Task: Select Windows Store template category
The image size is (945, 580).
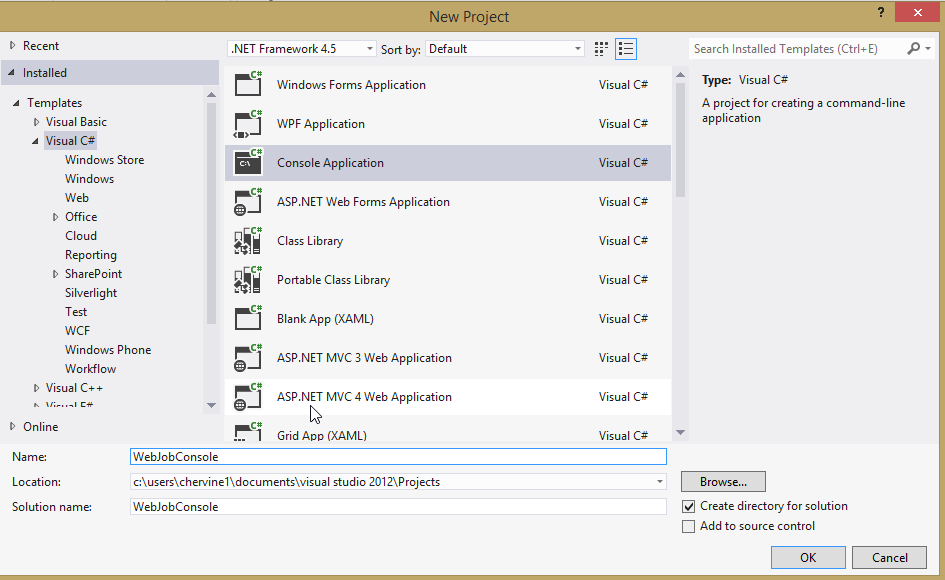Action: (104, 160)
